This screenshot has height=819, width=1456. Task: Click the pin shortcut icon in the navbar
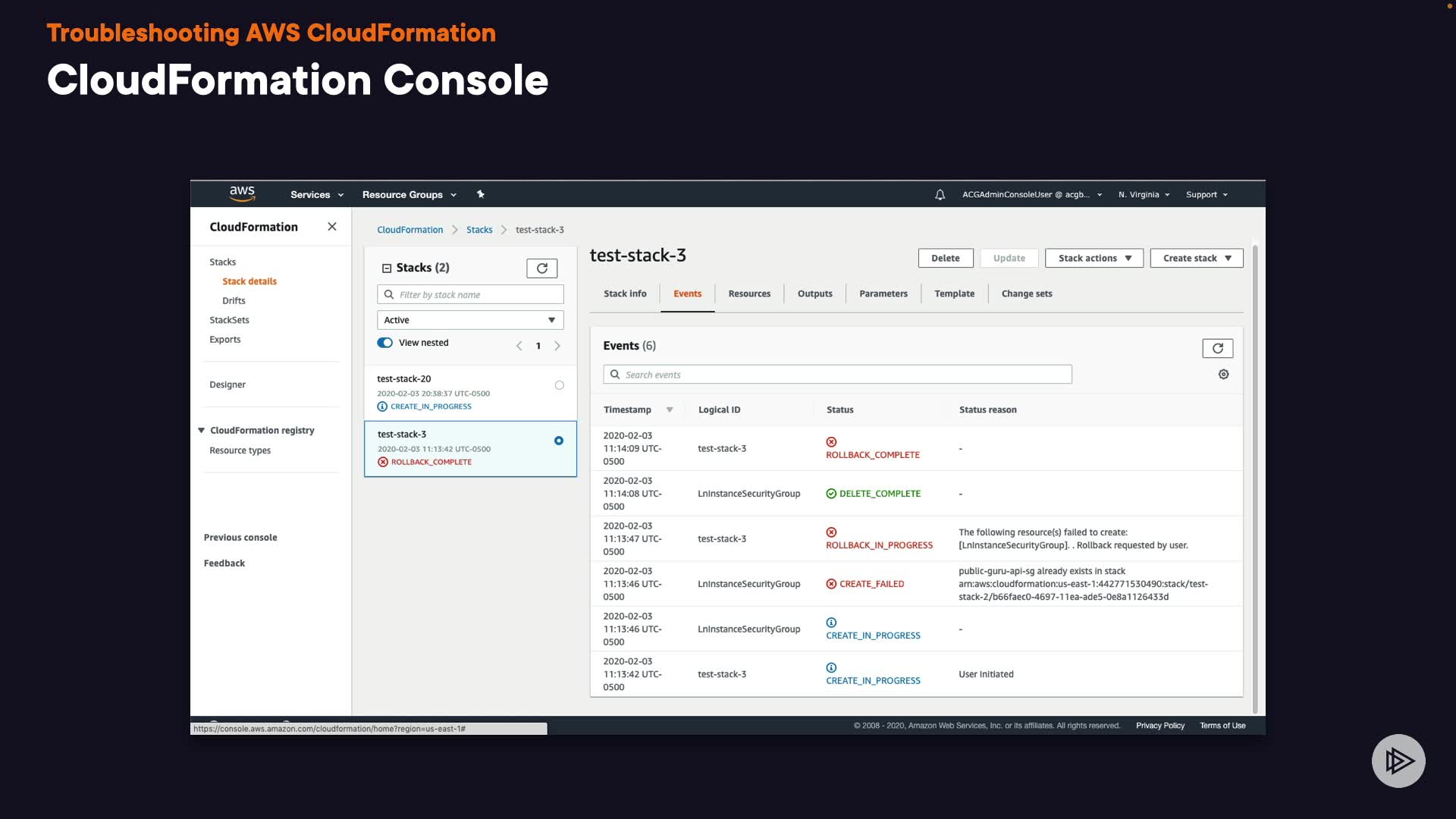coord(480,194)
